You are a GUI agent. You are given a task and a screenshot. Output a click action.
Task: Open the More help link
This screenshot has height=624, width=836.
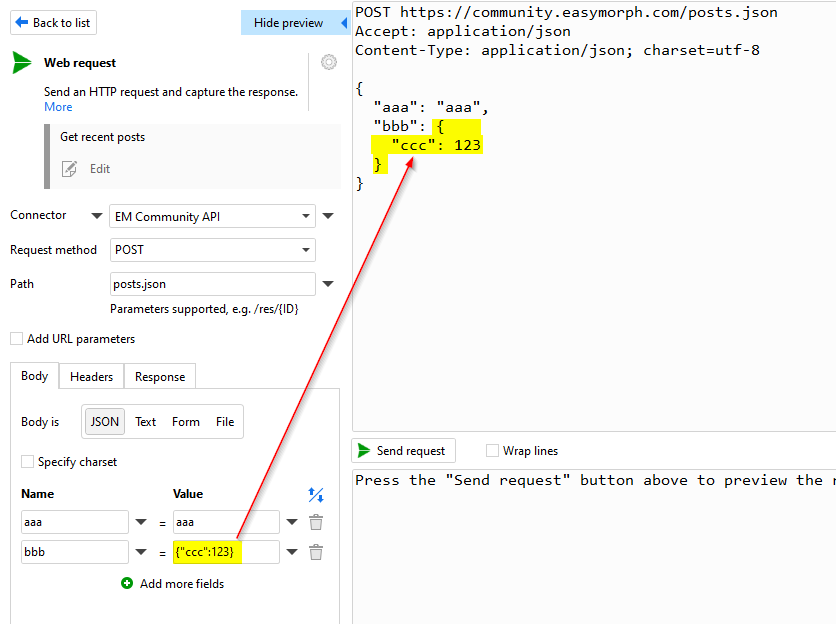tap(57, 107)
